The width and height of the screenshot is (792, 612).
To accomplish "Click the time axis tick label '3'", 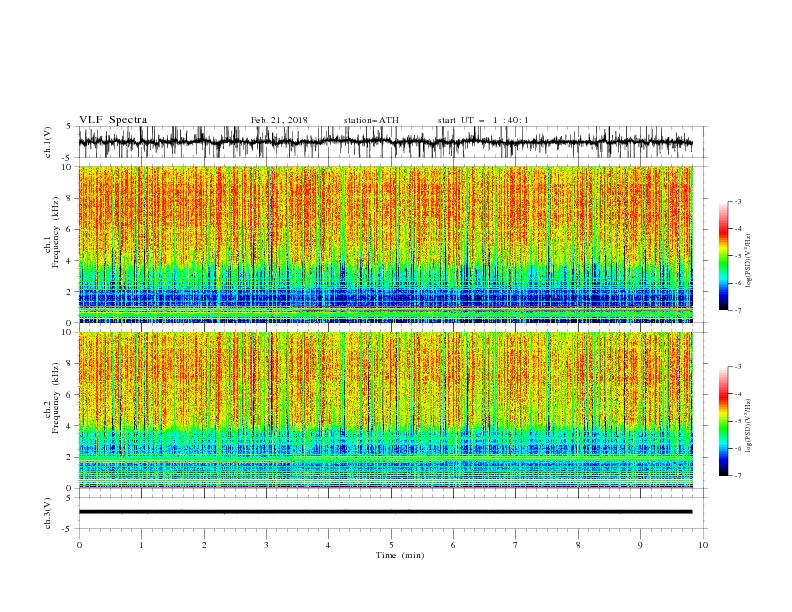I will [266, 545].
